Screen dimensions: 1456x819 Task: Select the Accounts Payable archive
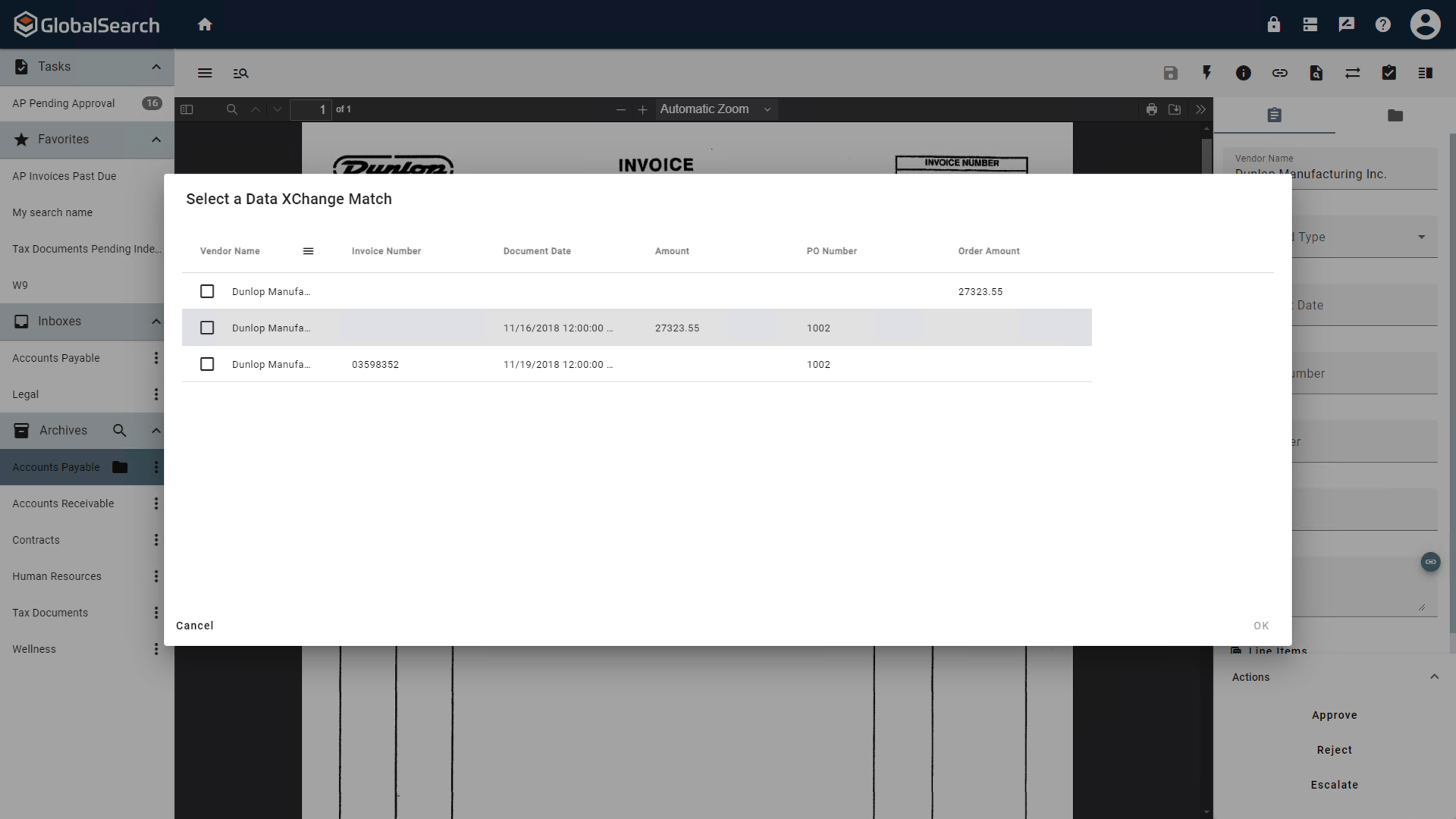click(x=55, y=467)
